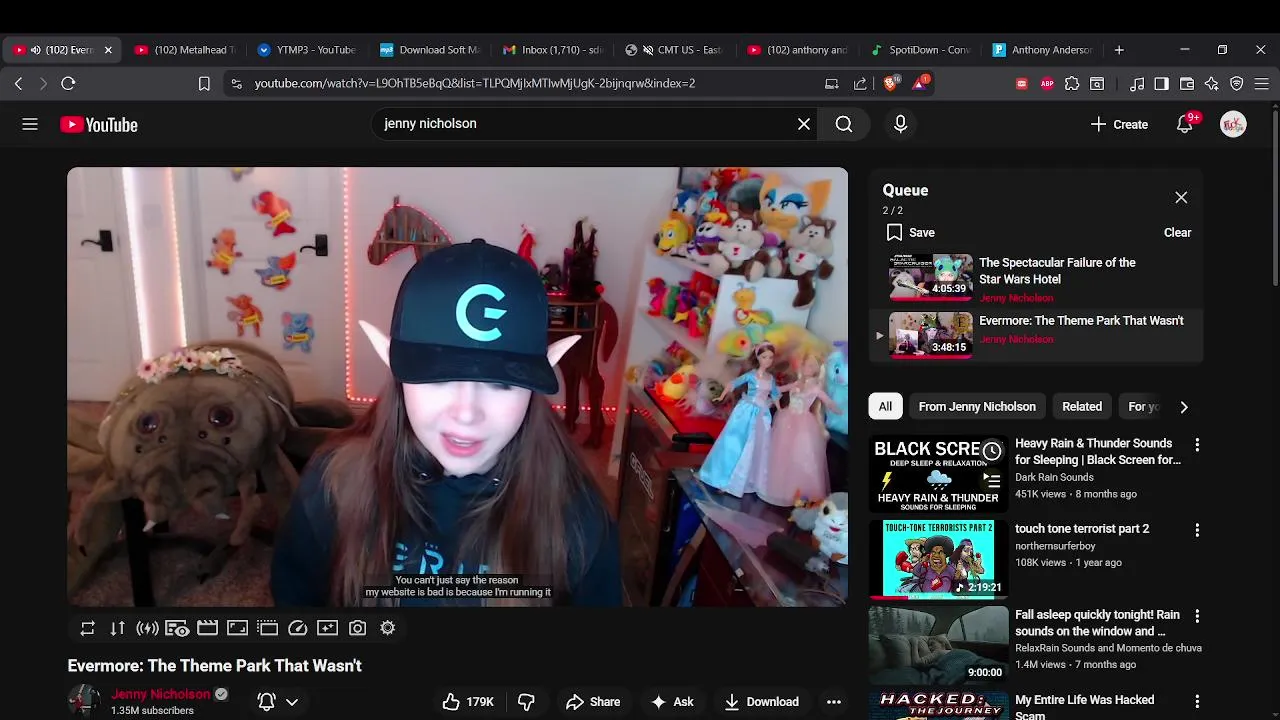Open the enhancer gear settings icon
Viewport: 1280px width, 720px height.
tap(387, 628)
